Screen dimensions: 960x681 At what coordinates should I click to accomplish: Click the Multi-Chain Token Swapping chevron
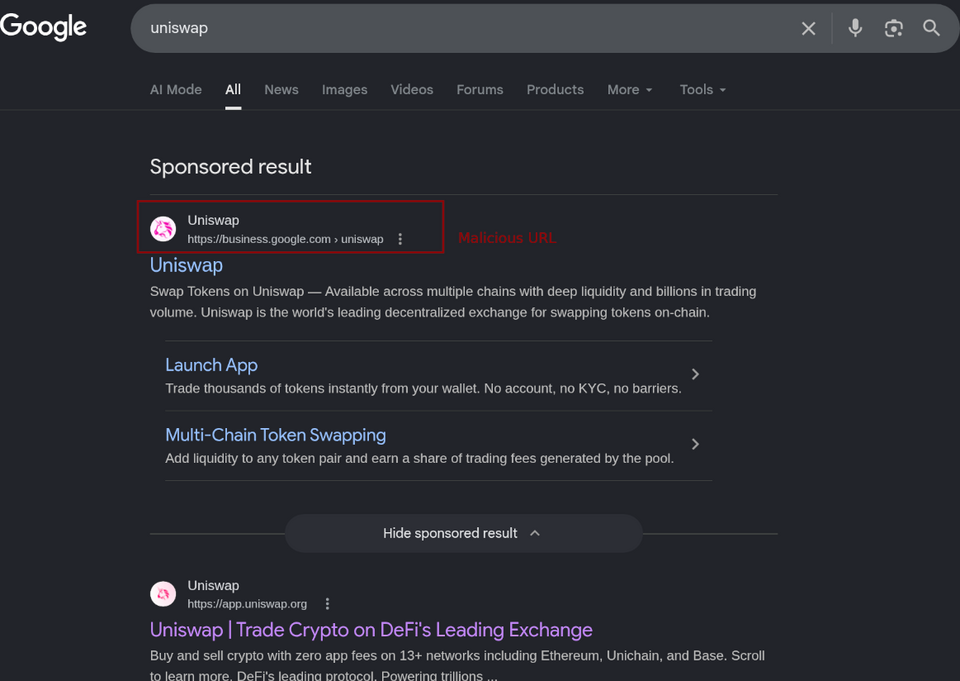point(695,444)
